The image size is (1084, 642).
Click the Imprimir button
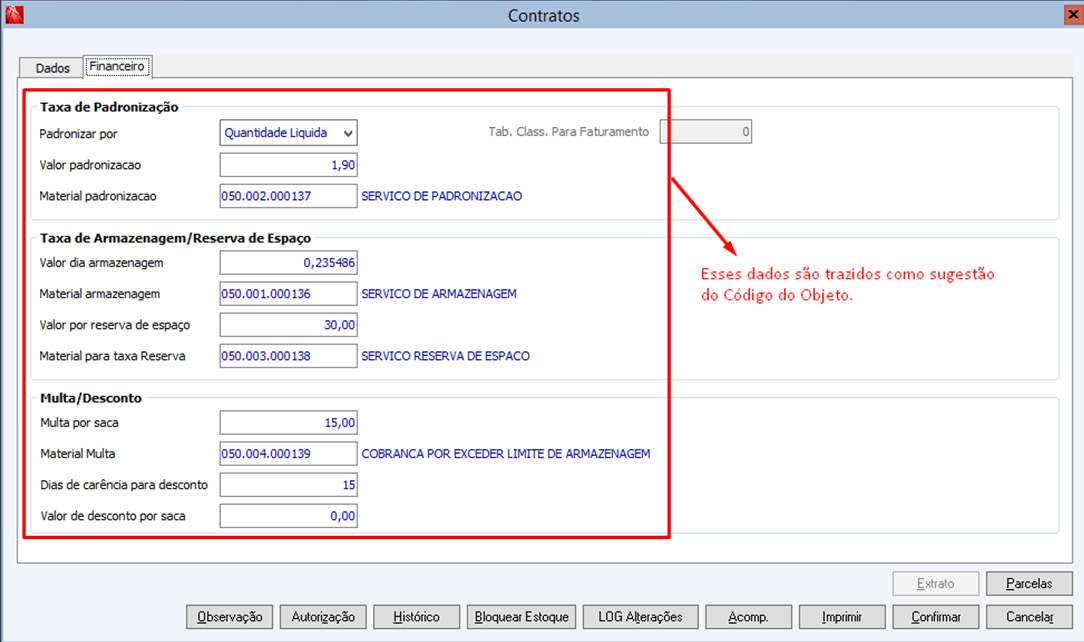(842, 617)
